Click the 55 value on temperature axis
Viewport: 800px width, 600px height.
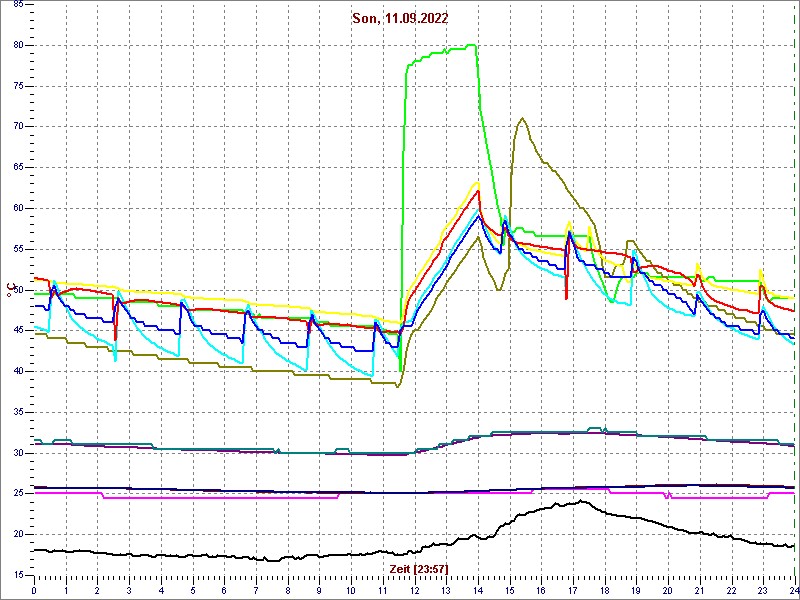click(x=17, y=249)
